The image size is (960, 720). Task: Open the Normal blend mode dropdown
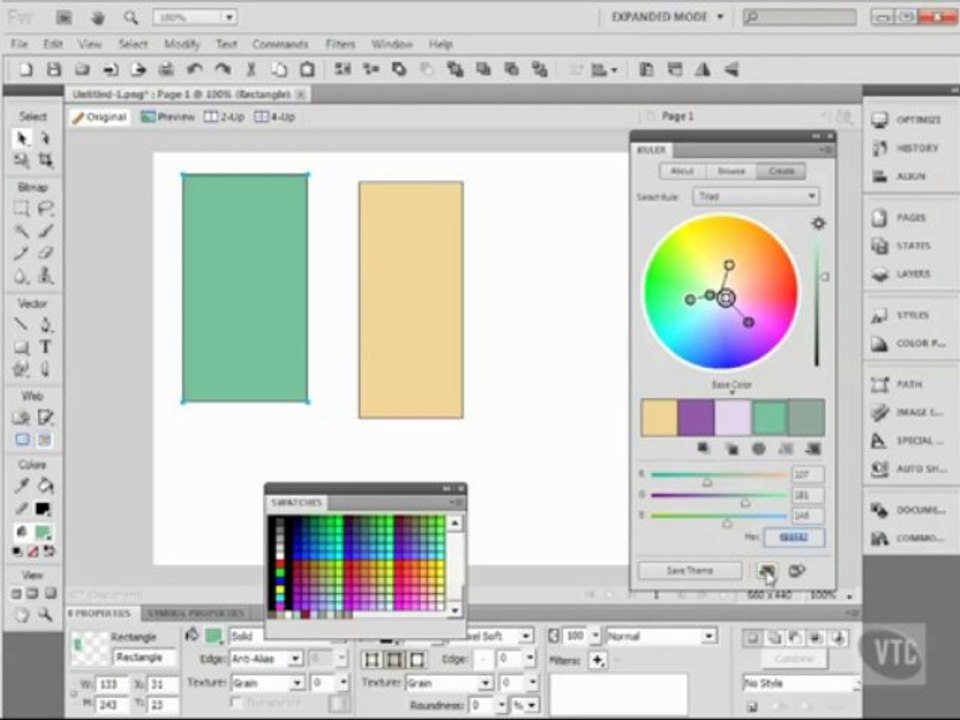(661, 636)
